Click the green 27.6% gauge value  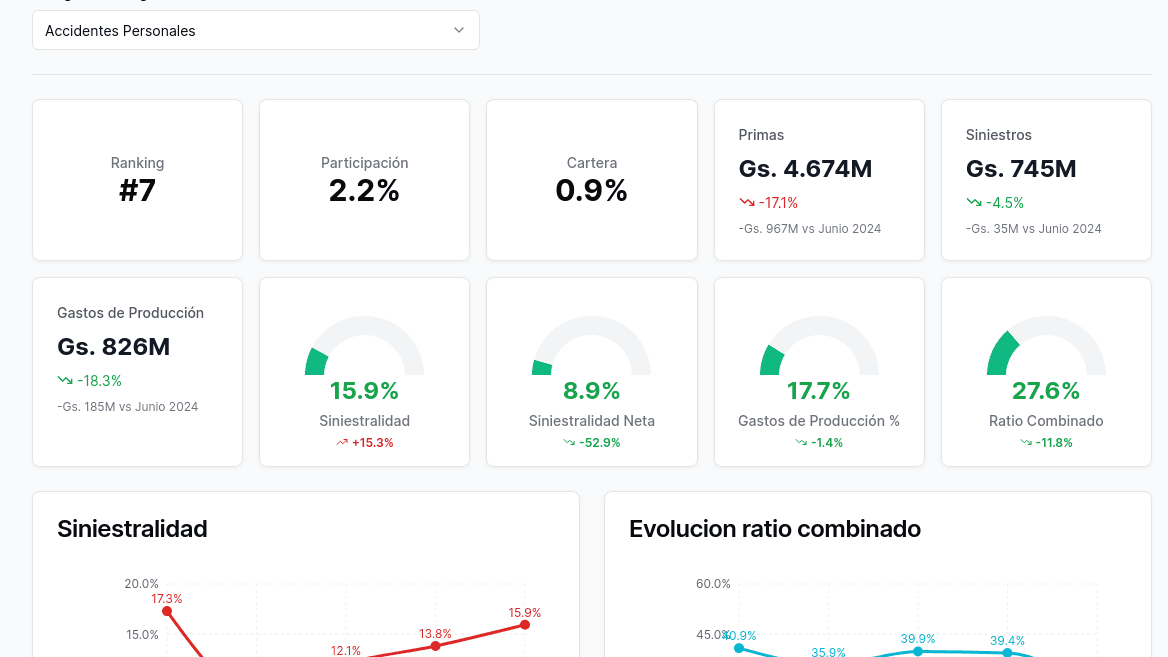1046,390
